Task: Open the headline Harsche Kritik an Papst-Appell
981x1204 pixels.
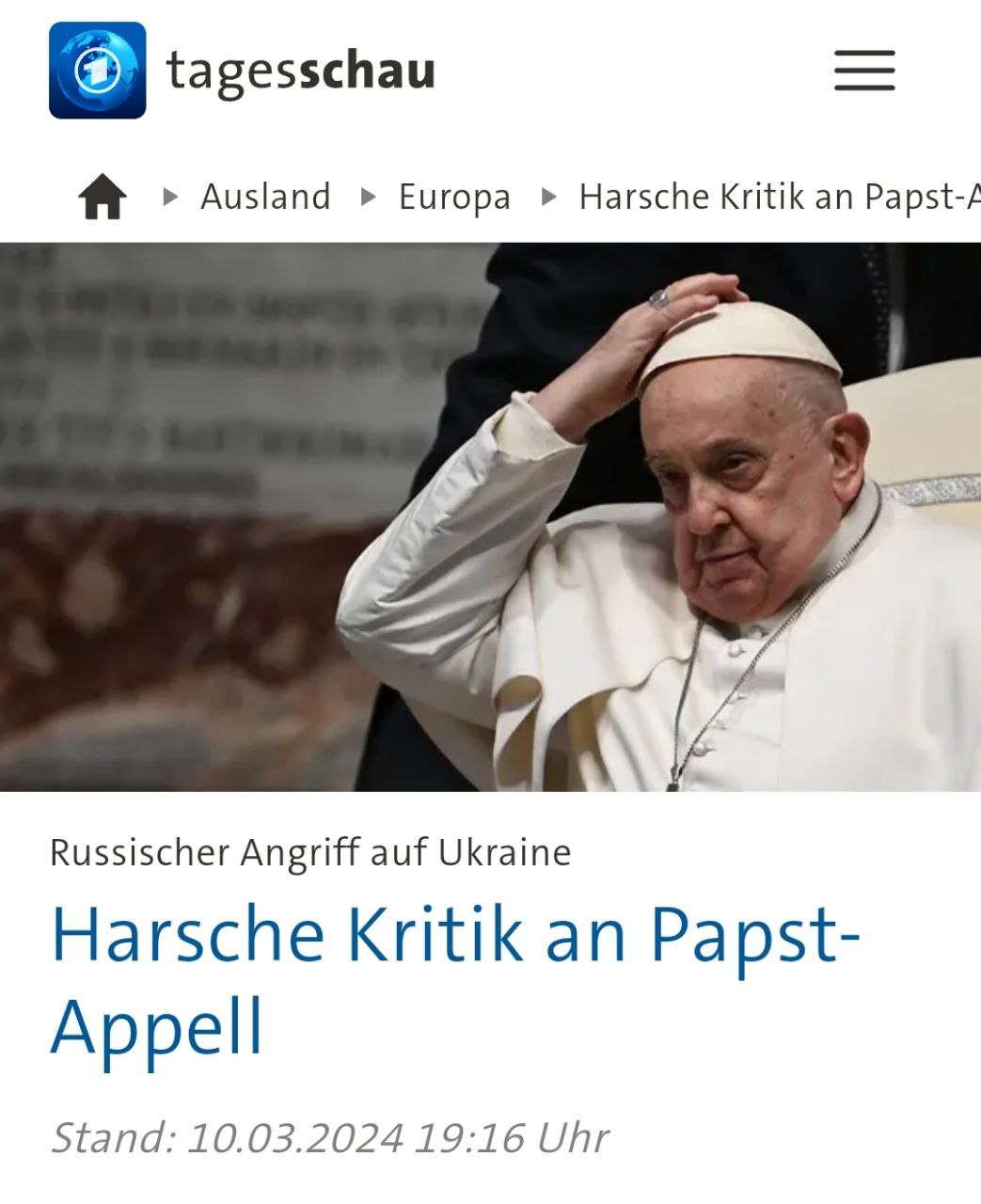Action: coord(456,981)
